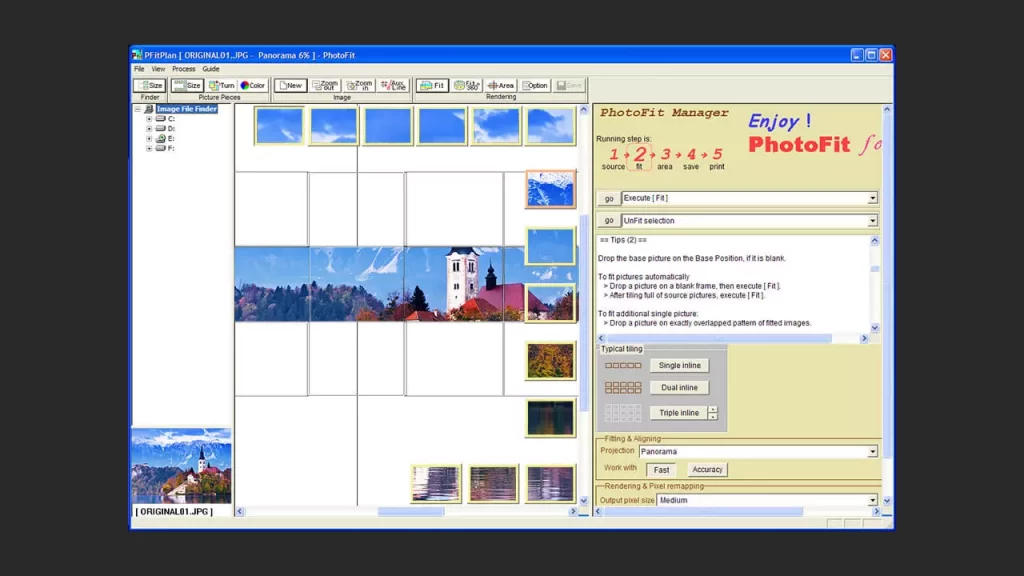Screen dimensions: 1024x576
Task: Toggle the Aux Line toolbar button
Action: [393, 85]
